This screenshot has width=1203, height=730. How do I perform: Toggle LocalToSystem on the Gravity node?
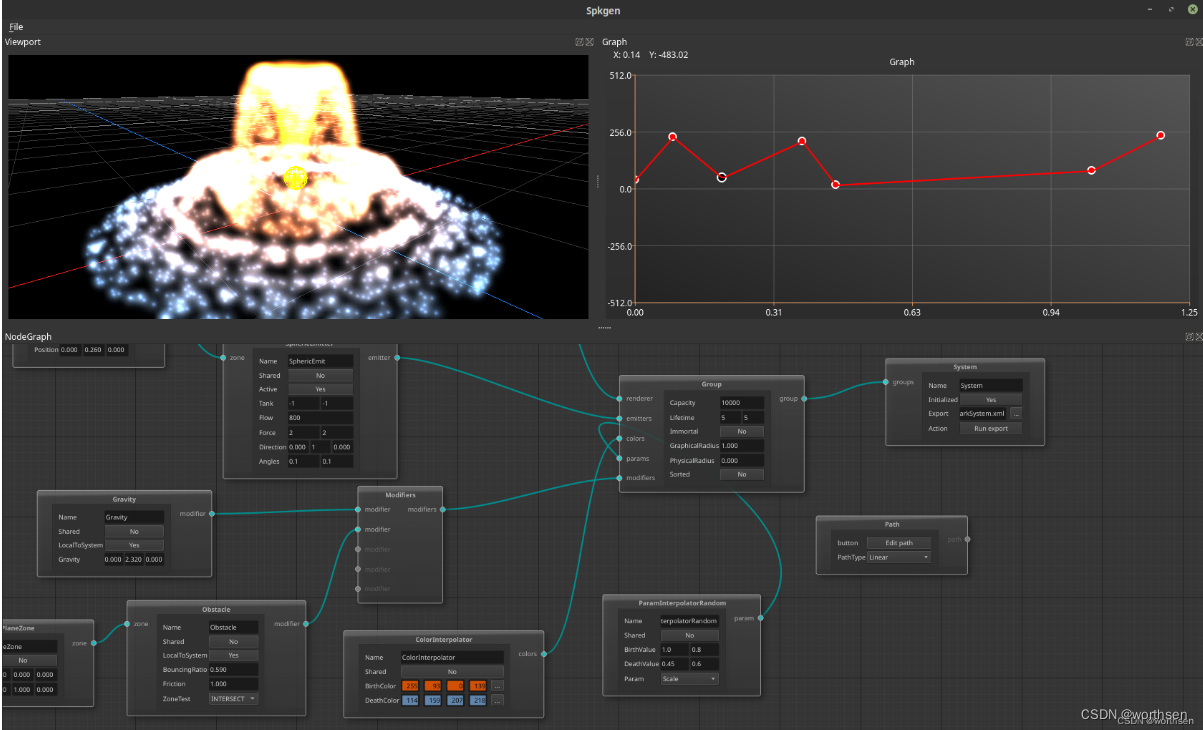[x=134, y=545]
